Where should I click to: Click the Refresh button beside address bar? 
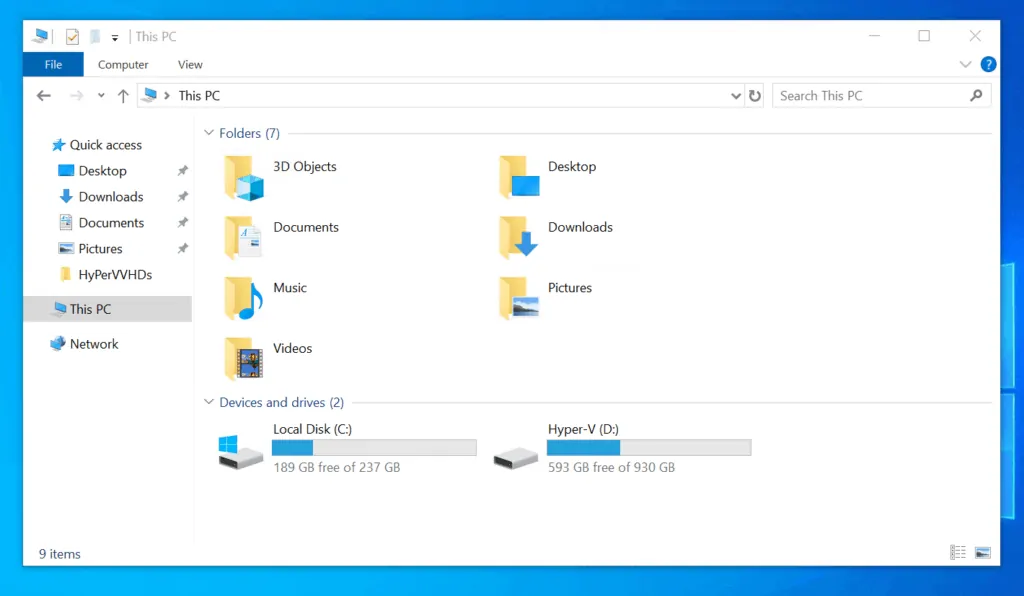click(x=755, y=96)
